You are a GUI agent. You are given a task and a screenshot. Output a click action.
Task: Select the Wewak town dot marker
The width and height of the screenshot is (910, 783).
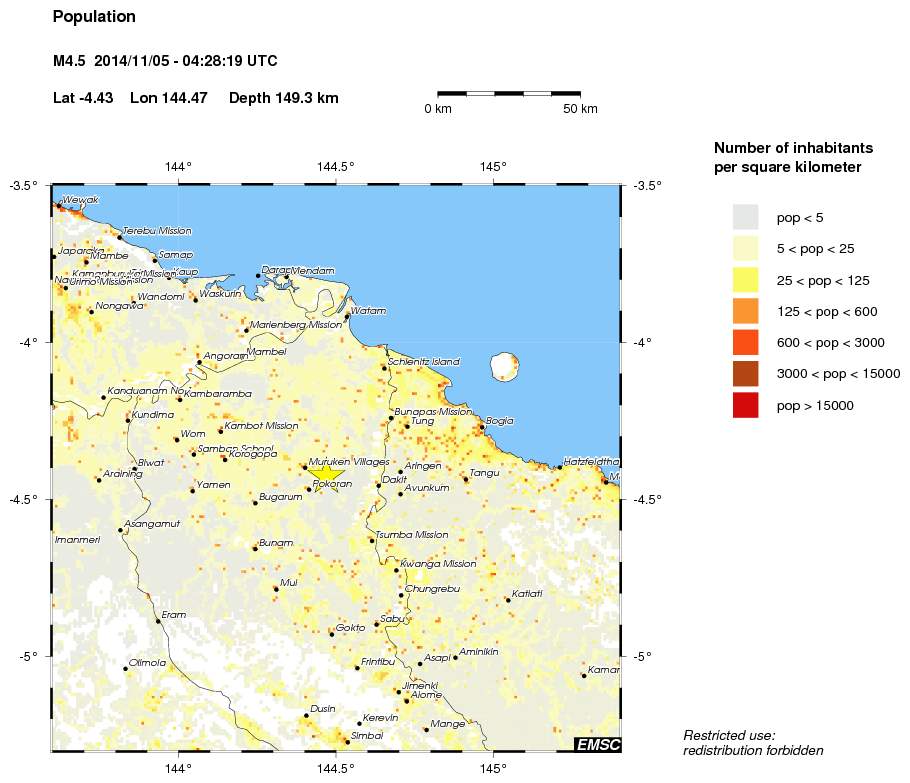pyautogui.click(x=59, y=205)
